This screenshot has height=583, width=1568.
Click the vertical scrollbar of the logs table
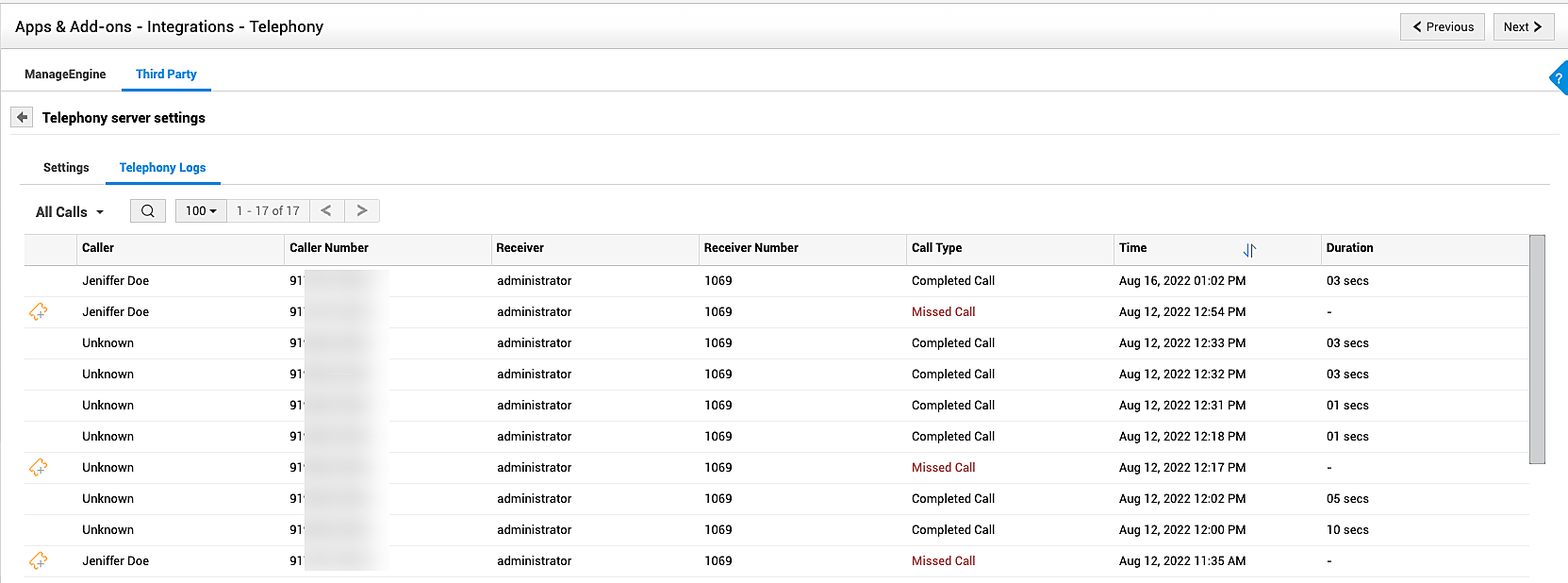tap(1537, 349)
